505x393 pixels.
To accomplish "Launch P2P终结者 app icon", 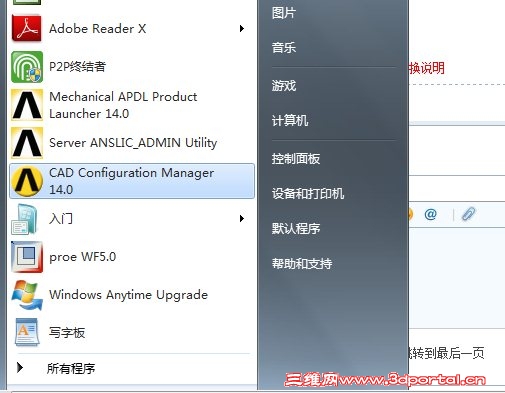I will pyautogui.click(x=27, y=67).
